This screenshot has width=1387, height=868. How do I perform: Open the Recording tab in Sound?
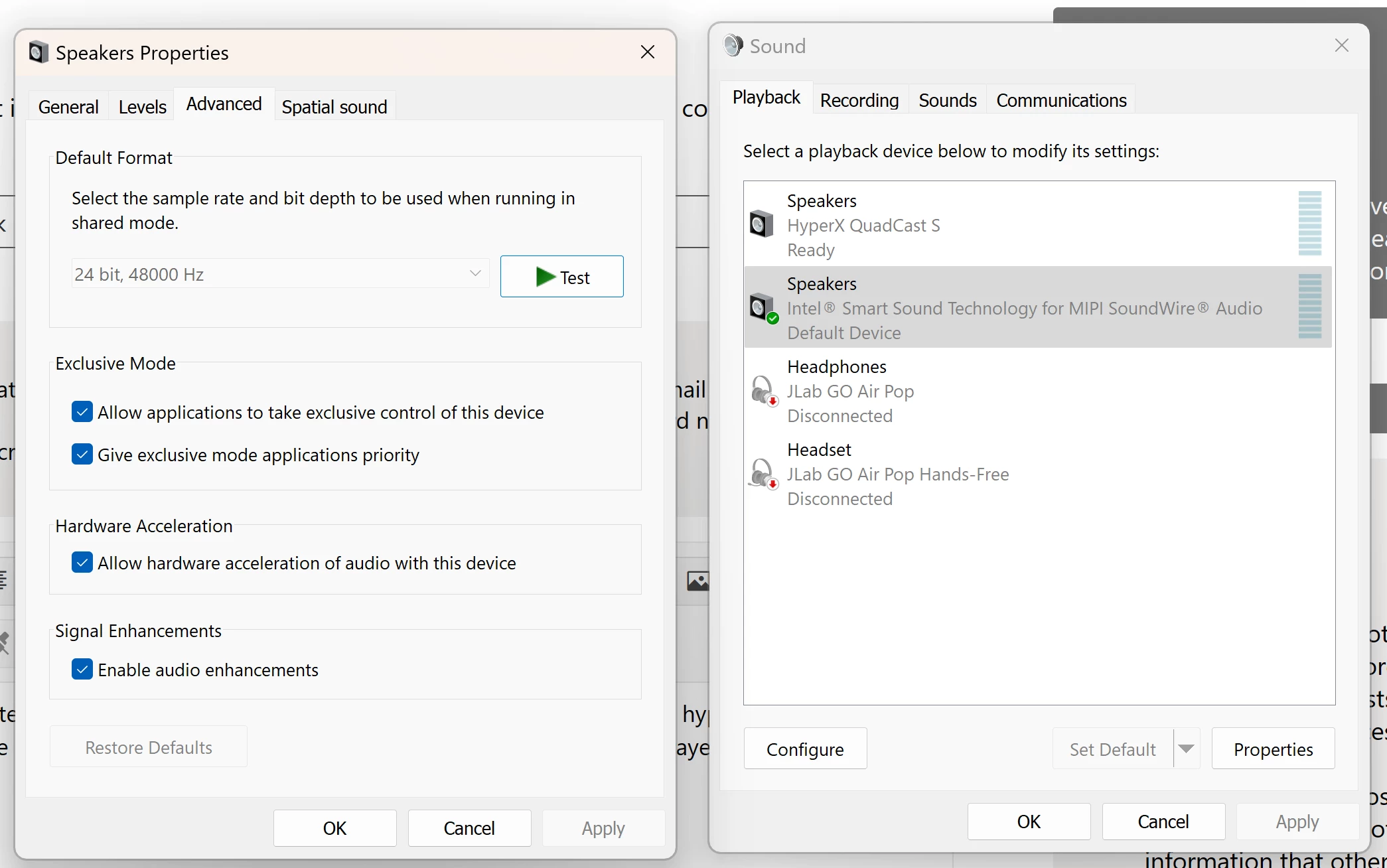[x=859, y=100]
